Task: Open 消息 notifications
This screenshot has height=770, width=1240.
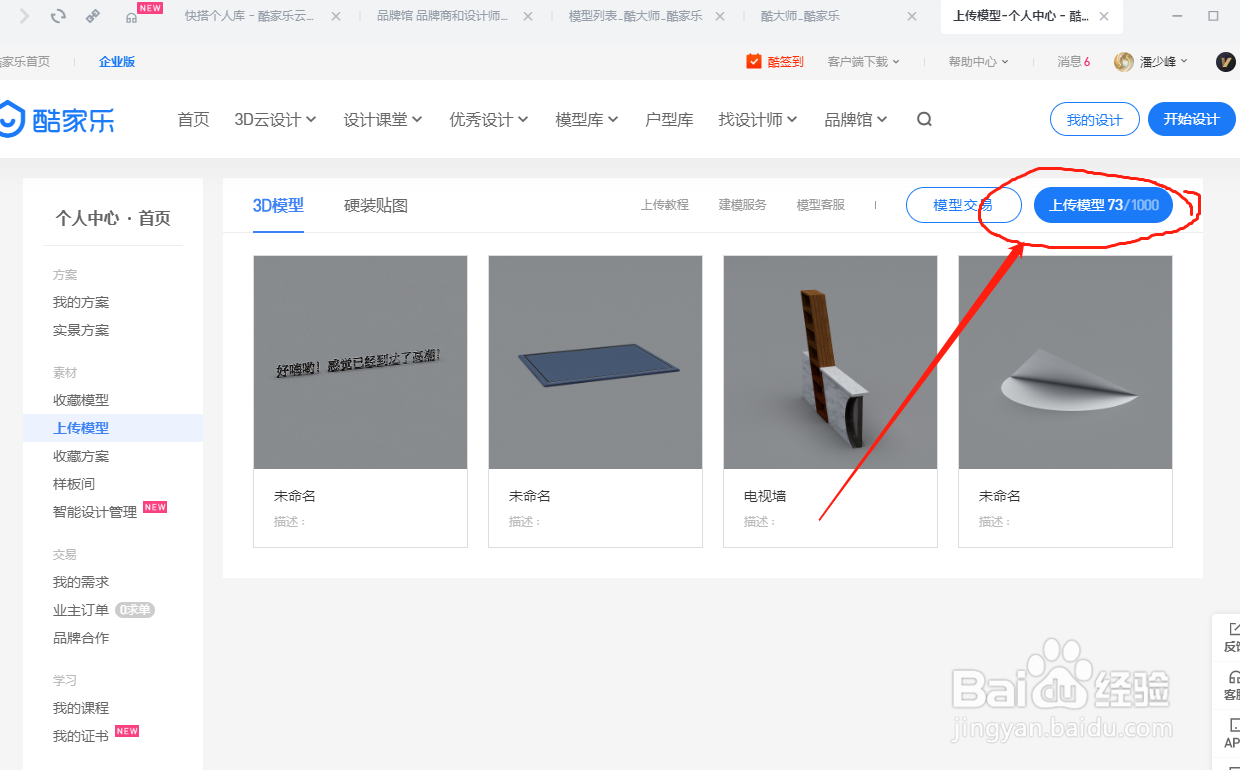Action: 1074,62
